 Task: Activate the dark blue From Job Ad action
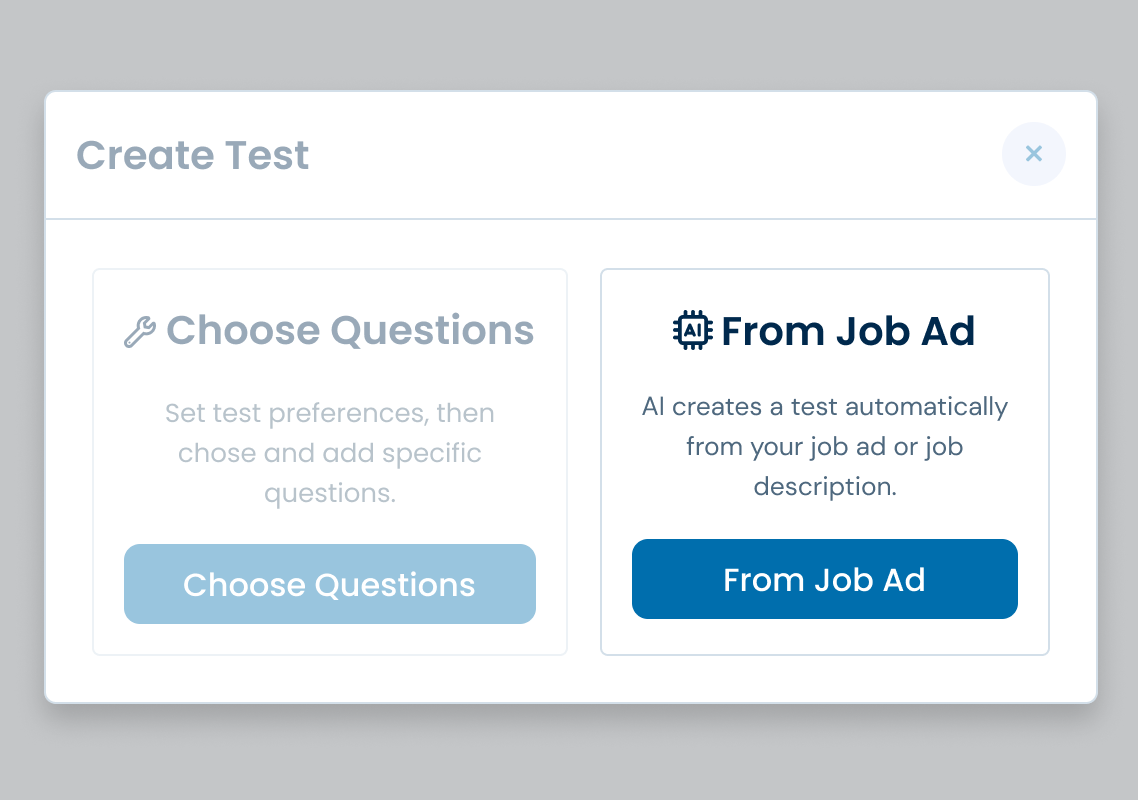click(x=824, y=579)
